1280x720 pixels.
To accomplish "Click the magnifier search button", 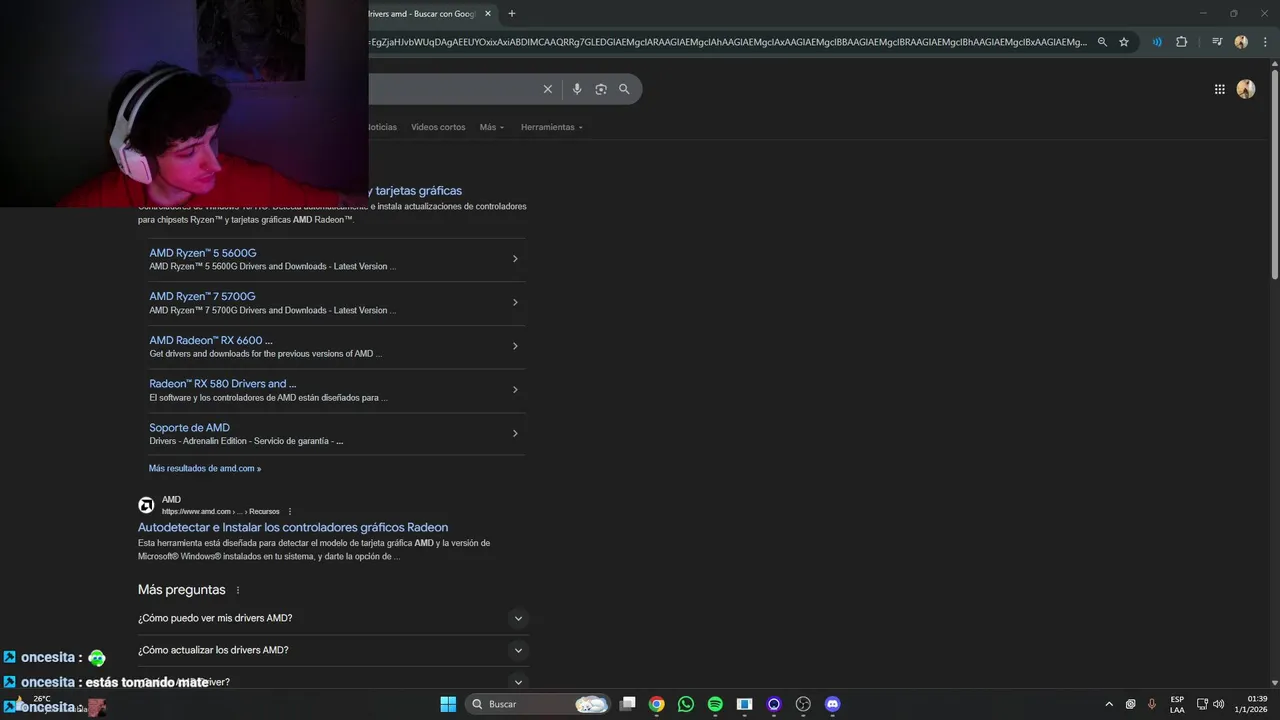I will click(x=624, y=89).
